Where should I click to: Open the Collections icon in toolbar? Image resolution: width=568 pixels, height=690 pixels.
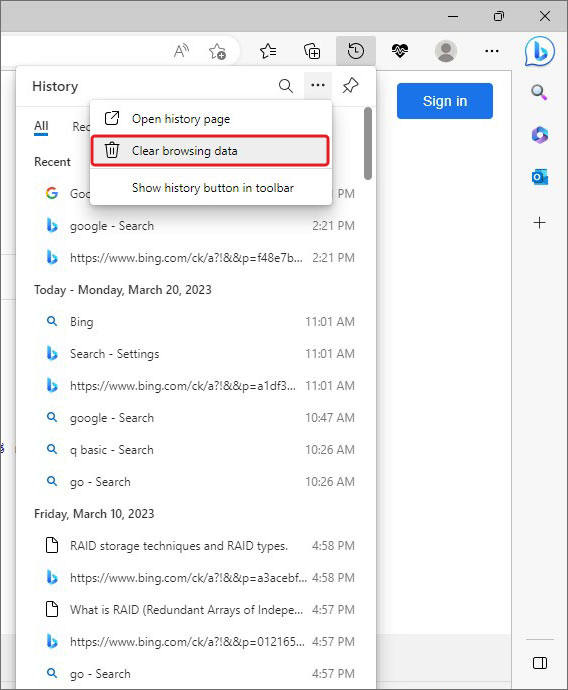pos(312,51)
